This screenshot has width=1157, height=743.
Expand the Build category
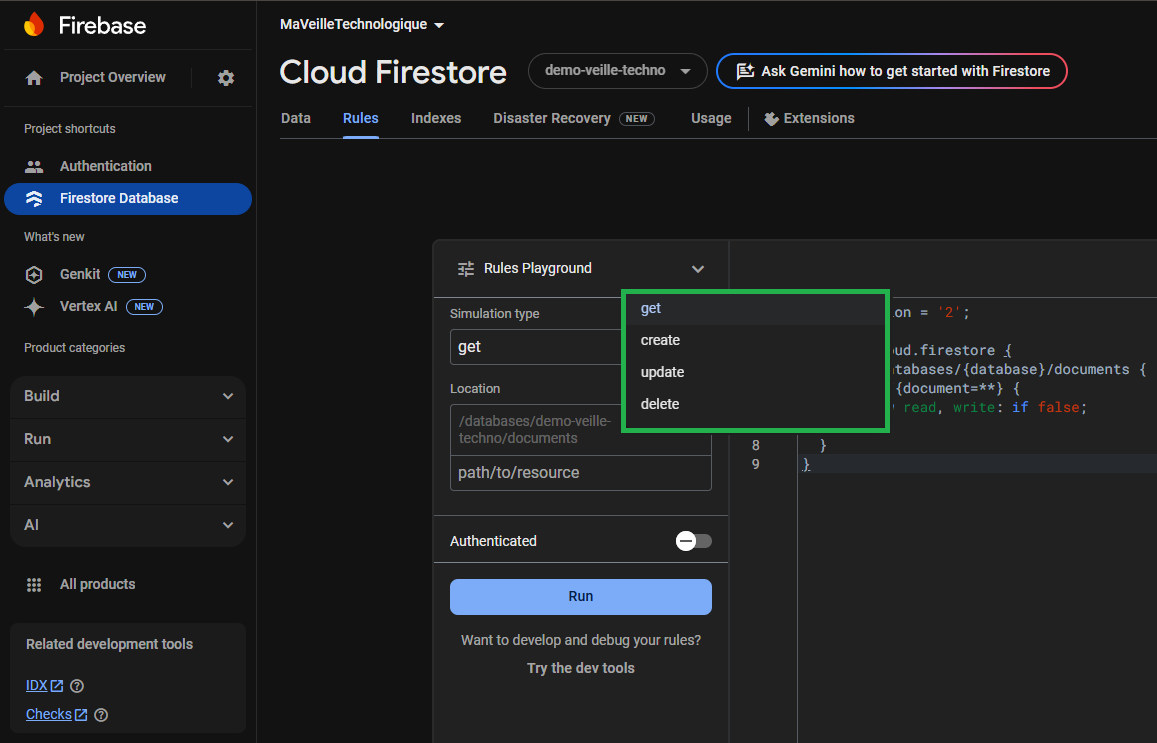[128, 396]
